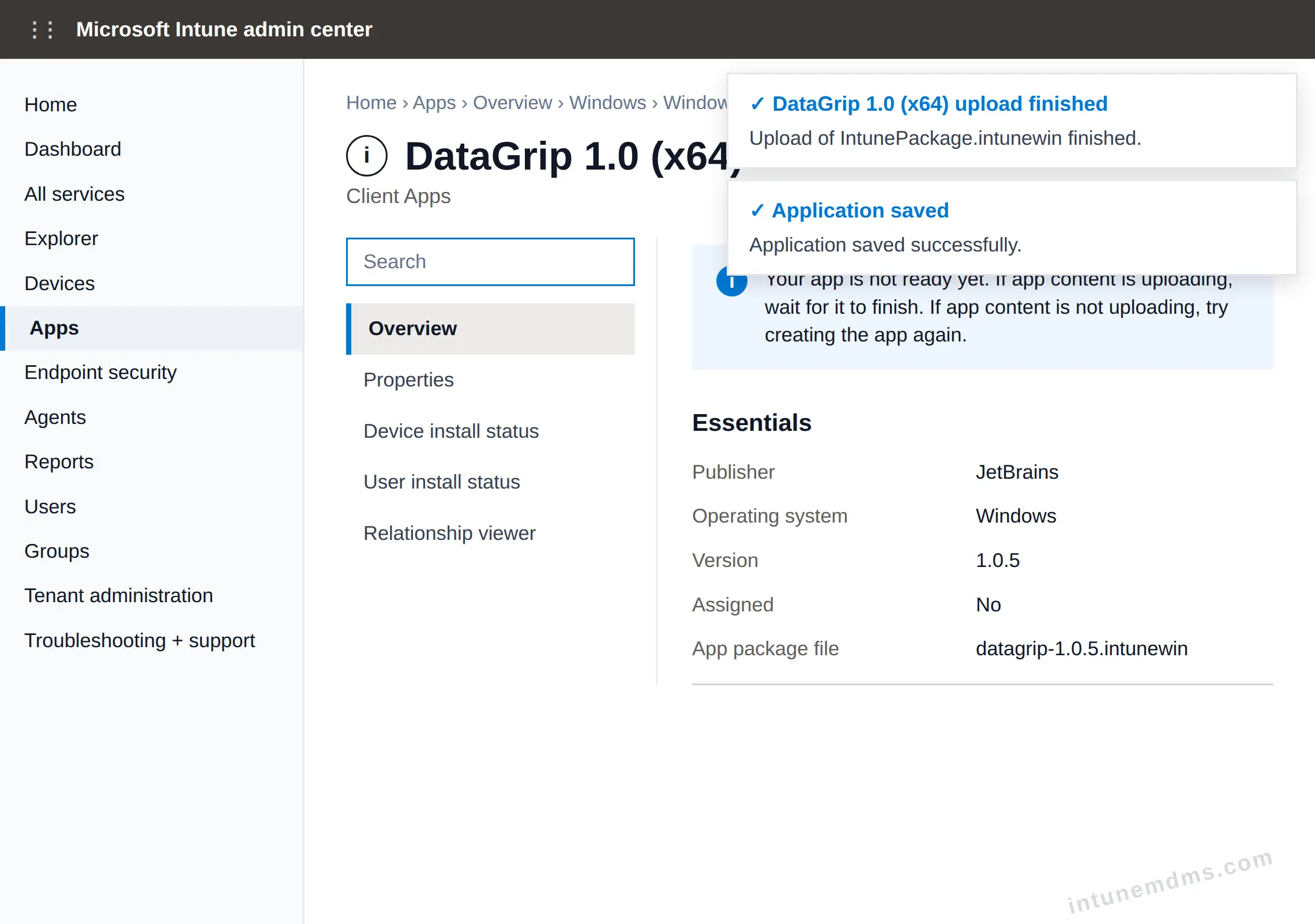Screen dimensions: 1315x924
Task: Click the JetBrains publisher value
Action: [x=1017, y=472]
